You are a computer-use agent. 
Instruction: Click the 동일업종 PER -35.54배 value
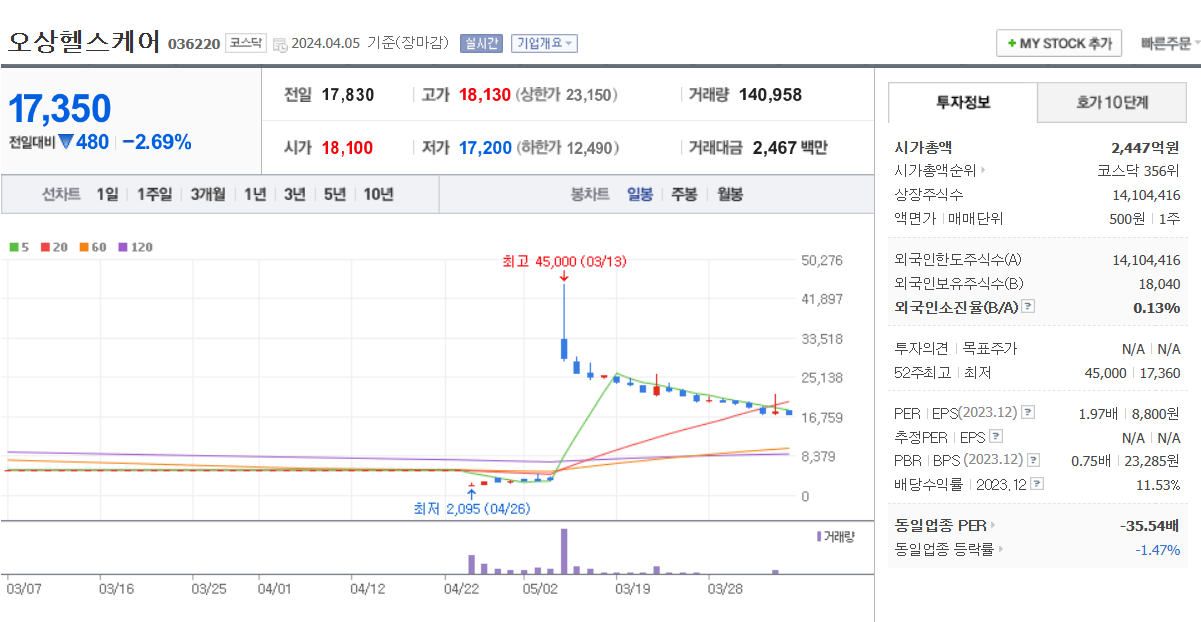[x=1150, y=526]
